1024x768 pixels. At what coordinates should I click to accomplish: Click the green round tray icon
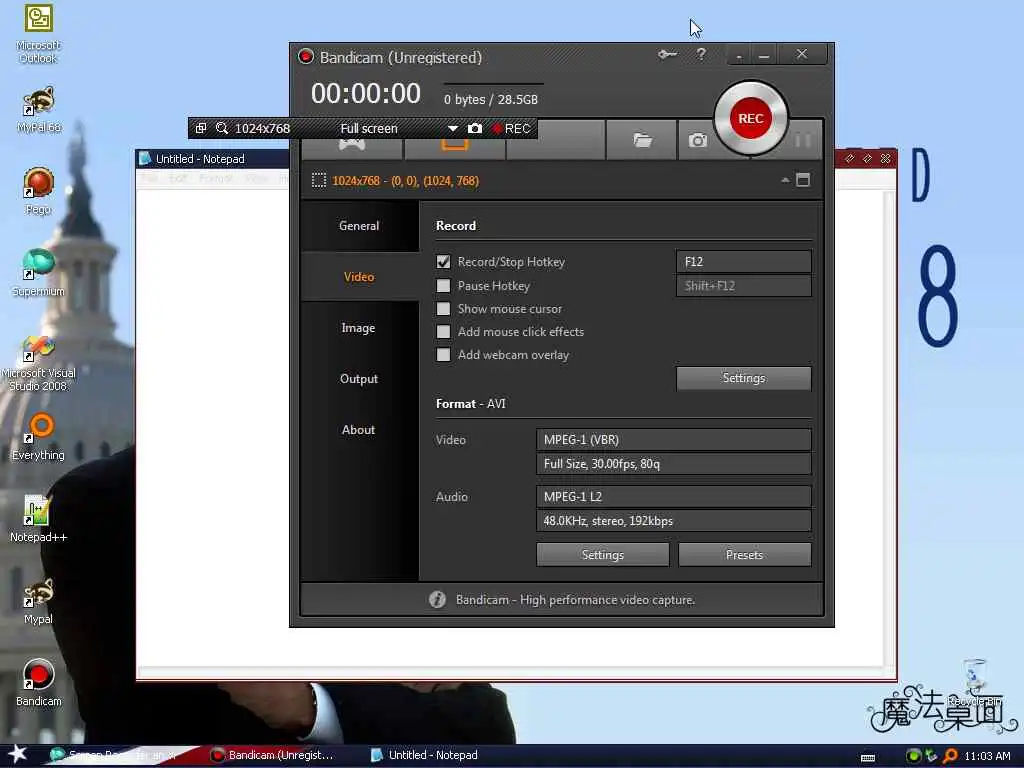(914, 756)
